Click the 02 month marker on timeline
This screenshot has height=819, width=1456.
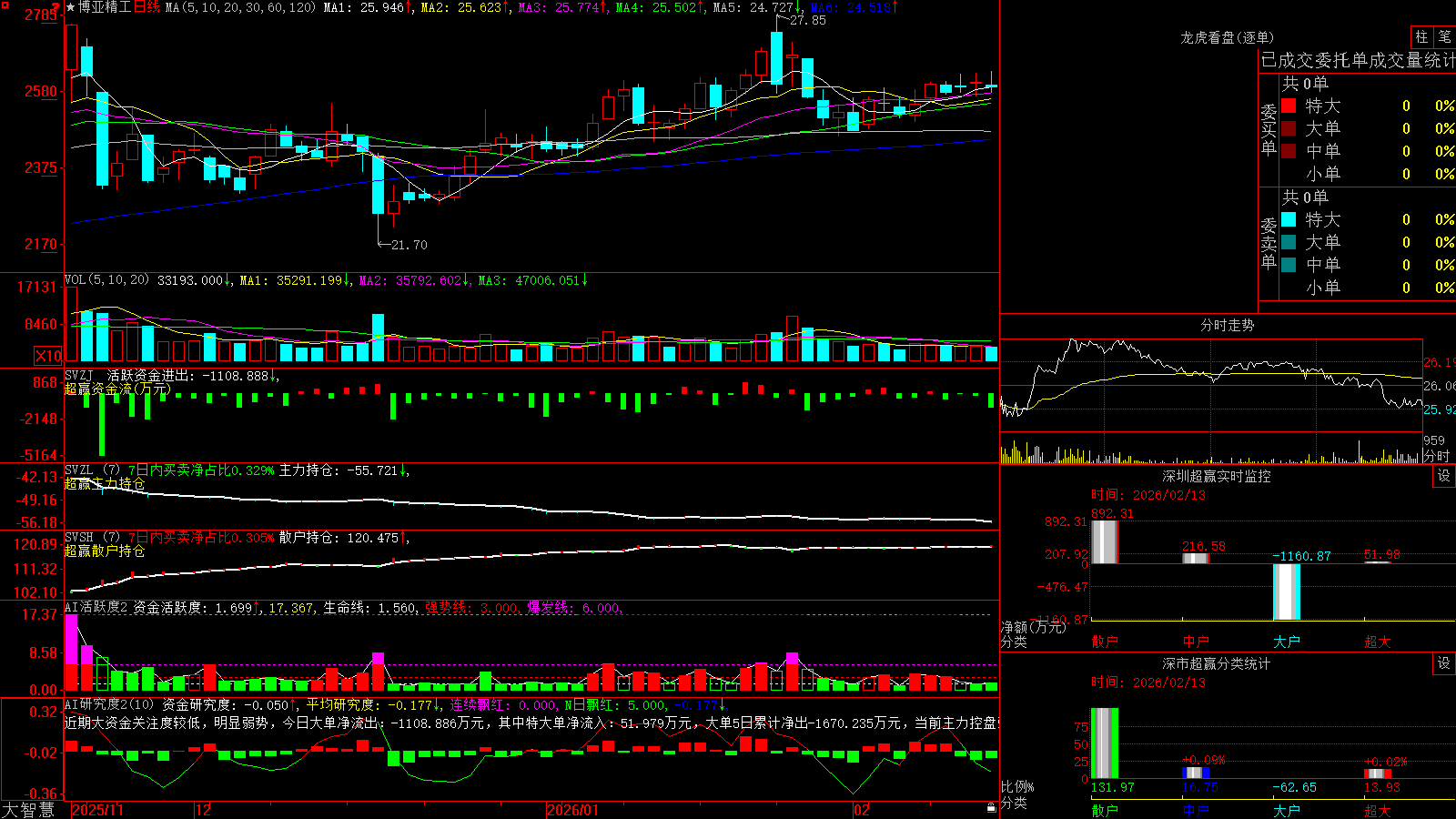point(862,810)
